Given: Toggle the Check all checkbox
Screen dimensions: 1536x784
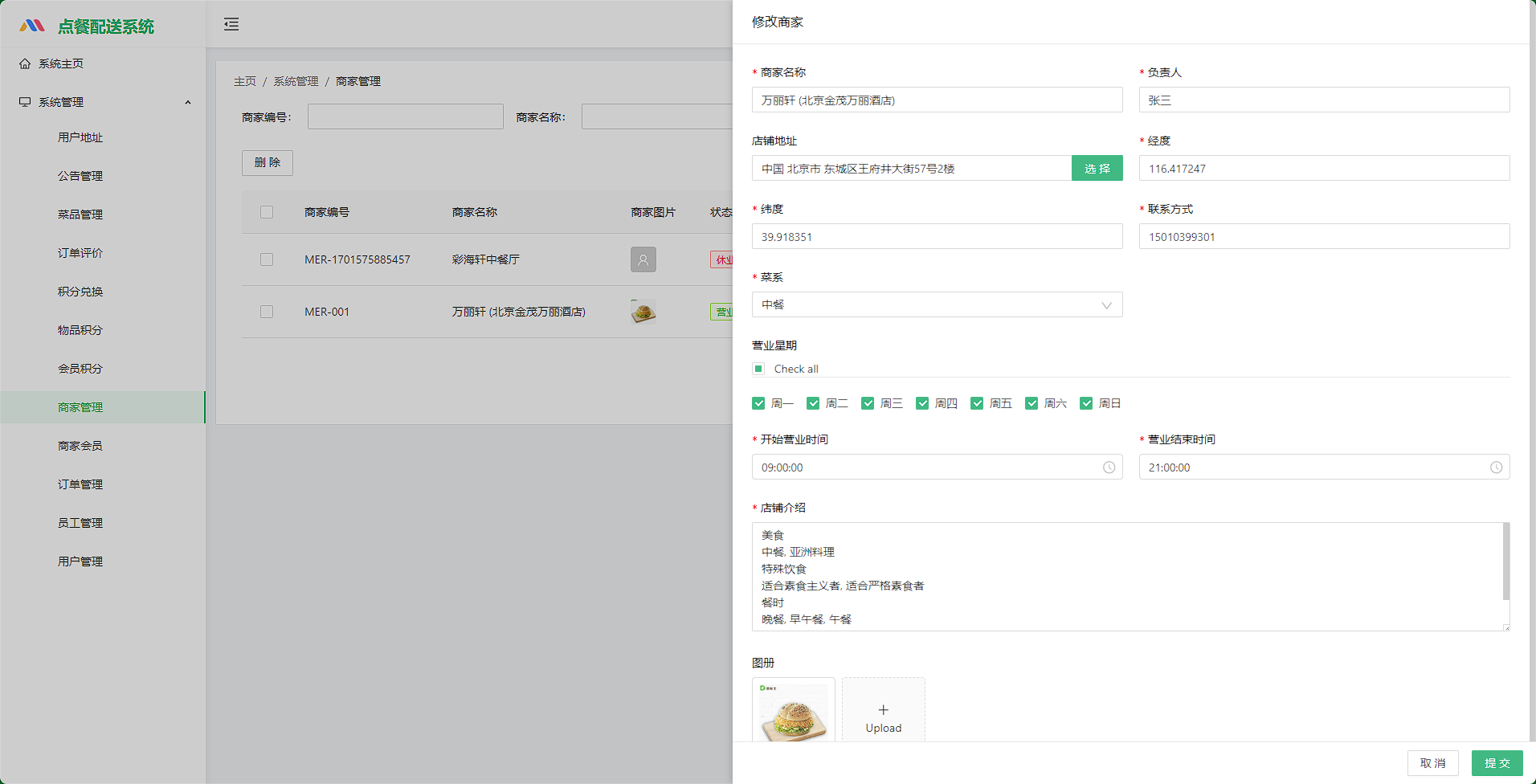Looking at the screenshot, I should tap(758, 369).
